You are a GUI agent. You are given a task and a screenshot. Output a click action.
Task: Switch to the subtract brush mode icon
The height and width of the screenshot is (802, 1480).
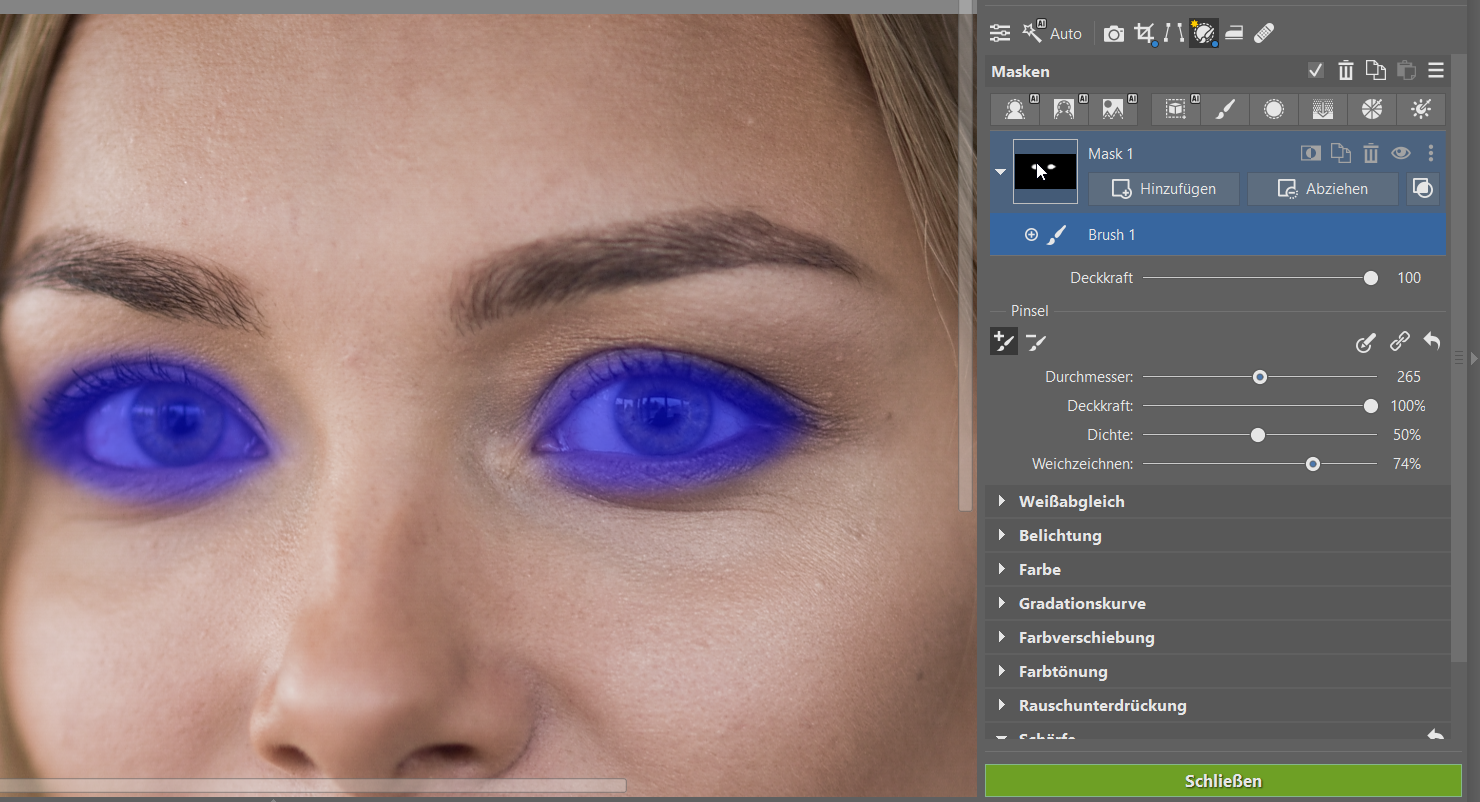coord(1036,343)
